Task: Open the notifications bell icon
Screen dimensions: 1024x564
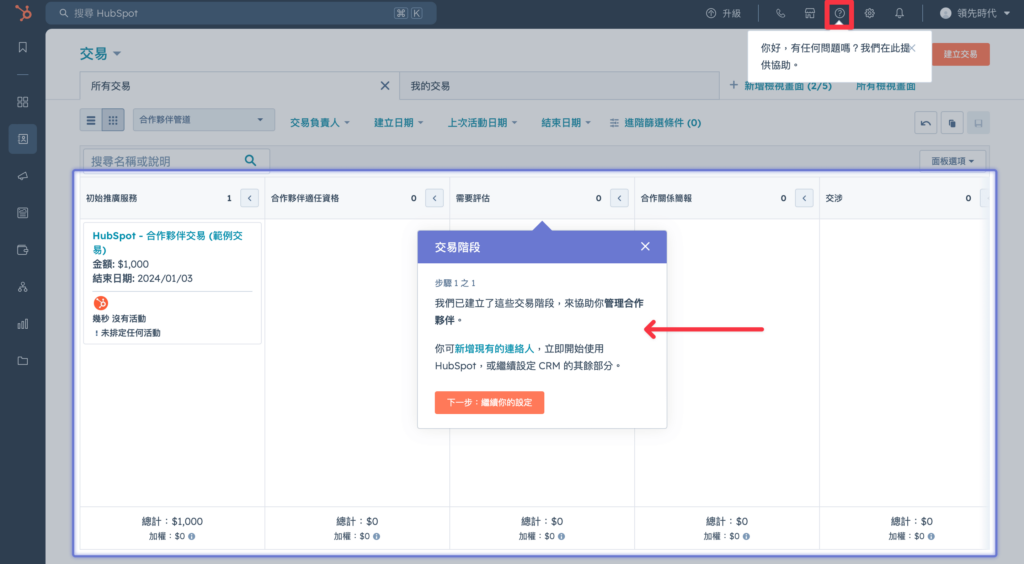Action: pyautogui.click(x=899, y=13)
